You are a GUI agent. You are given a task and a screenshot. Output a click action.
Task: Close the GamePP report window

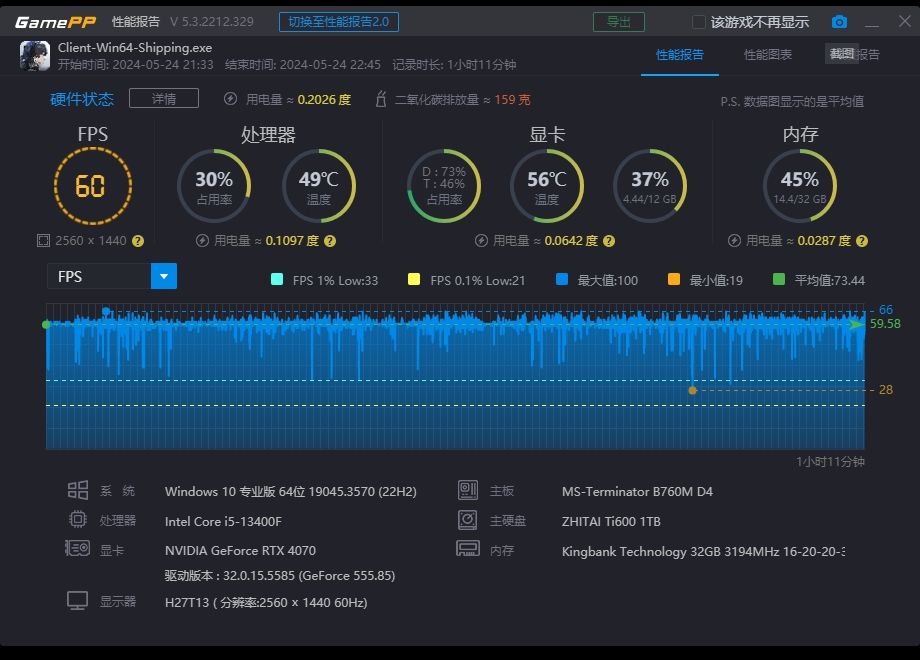904,21
